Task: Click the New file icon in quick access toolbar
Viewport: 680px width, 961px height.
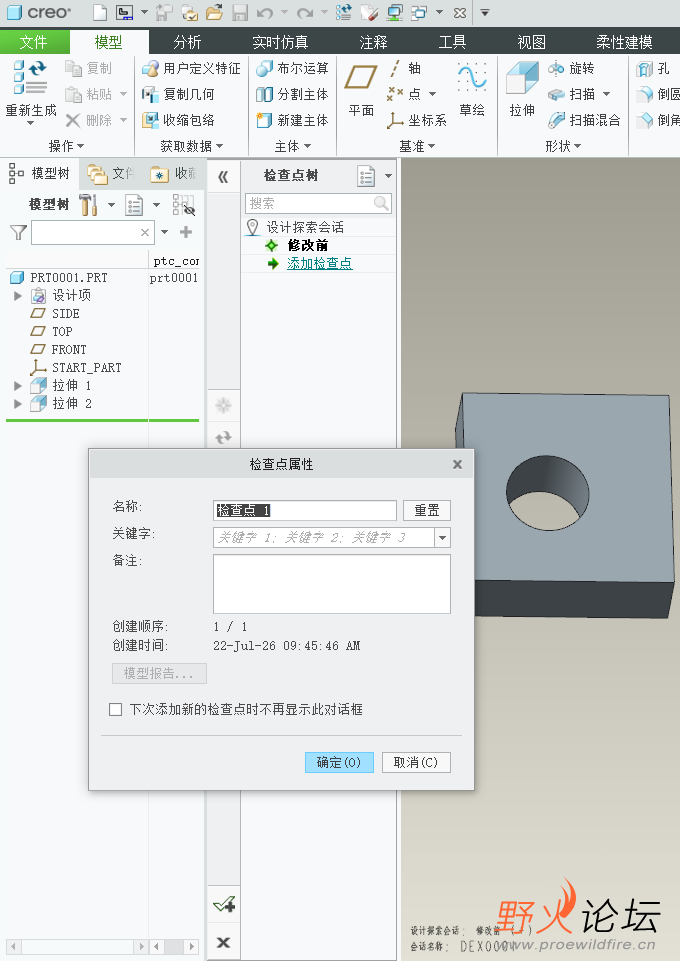Action: pos(100,12)
